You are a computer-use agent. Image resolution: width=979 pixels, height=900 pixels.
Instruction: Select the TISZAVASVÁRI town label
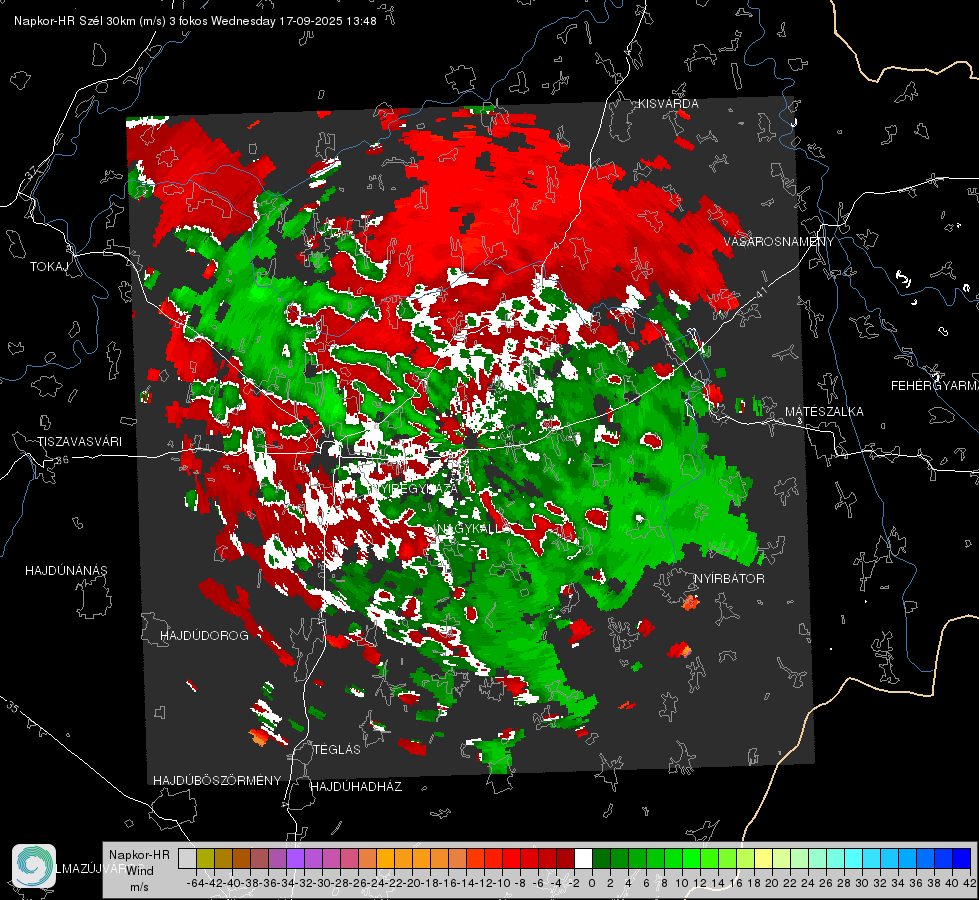(x=79, y=442)
